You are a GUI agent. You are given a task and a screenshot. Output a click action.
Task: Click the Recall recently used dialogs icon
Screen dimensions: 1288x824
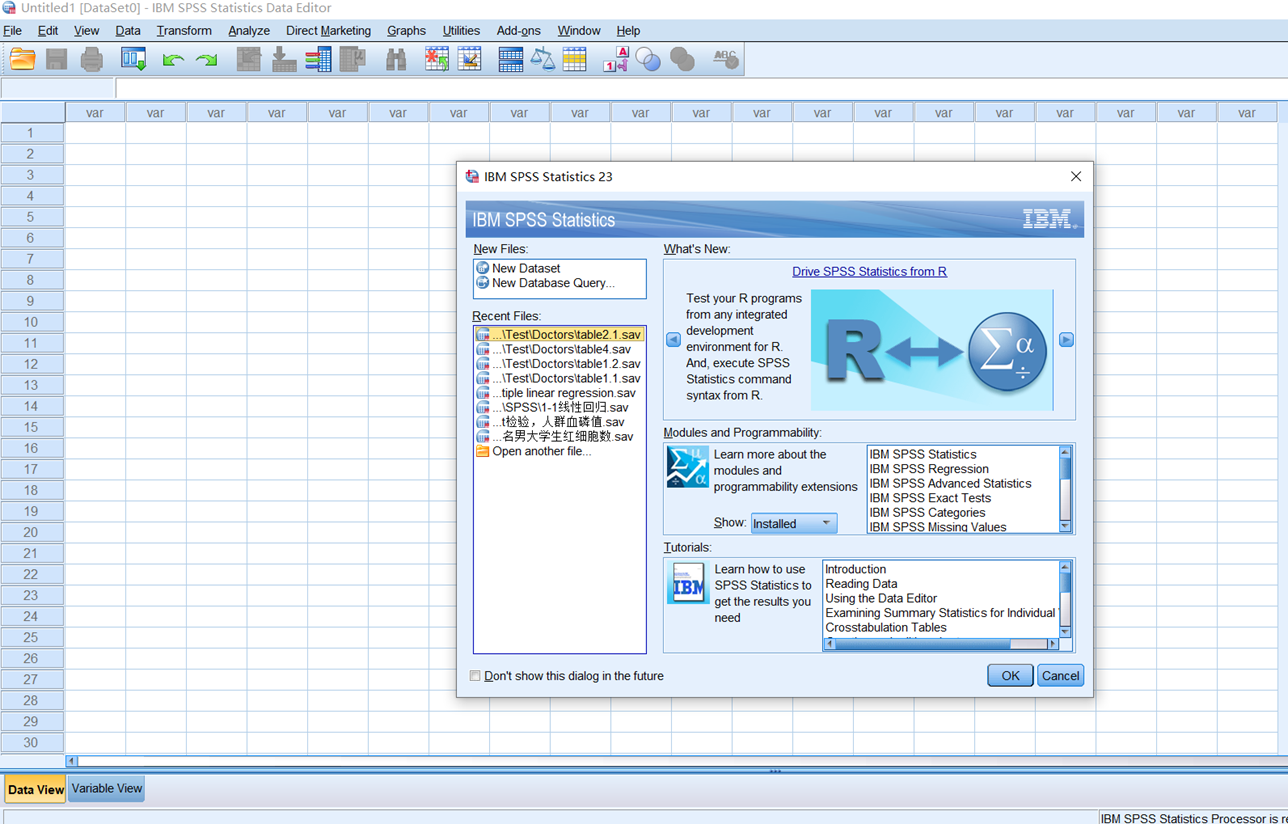[x=133, y=60]
